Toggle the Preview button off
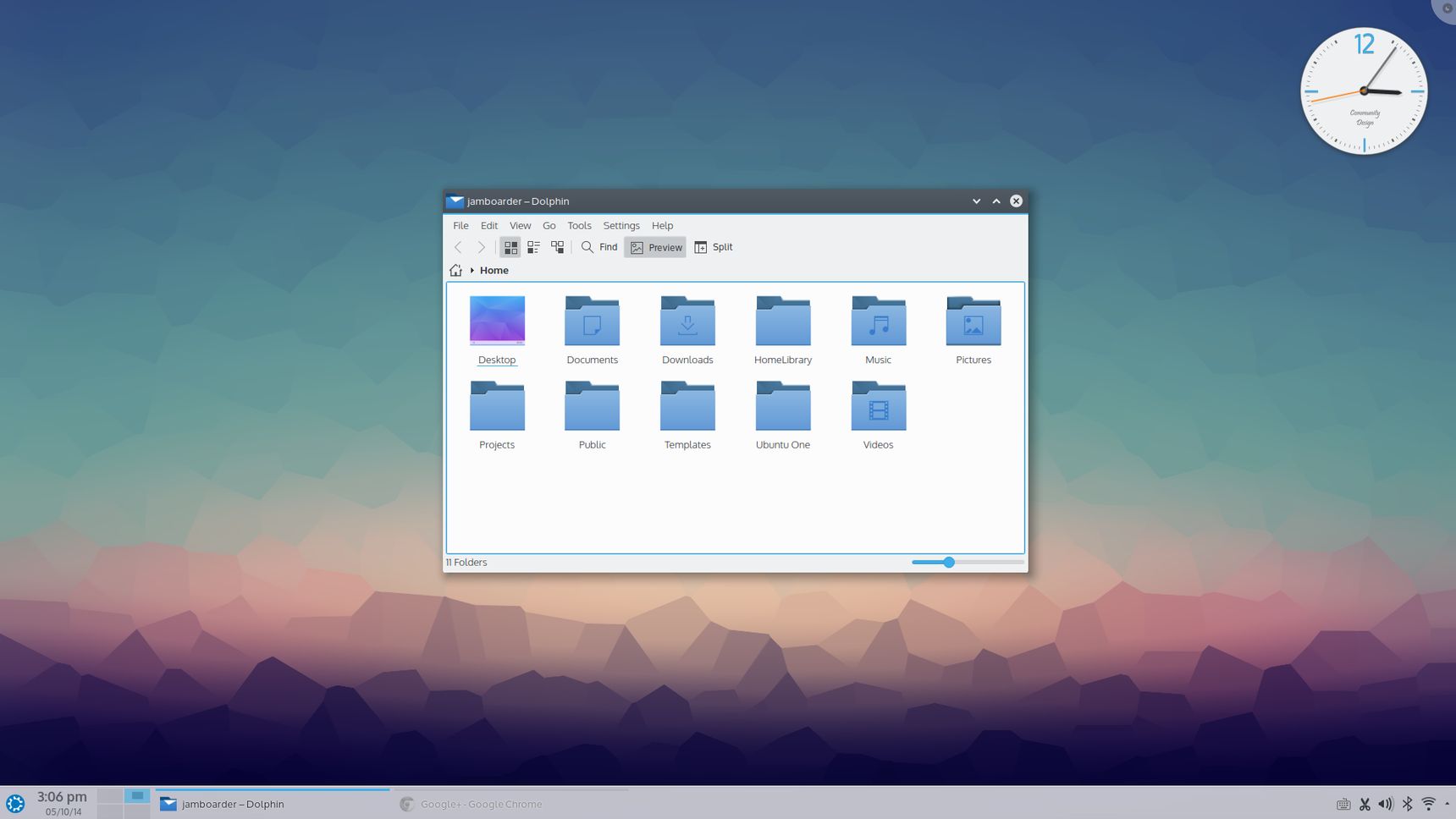This screenshot has height=819, width=1456. pyautogui.click(x=655, y=247)
